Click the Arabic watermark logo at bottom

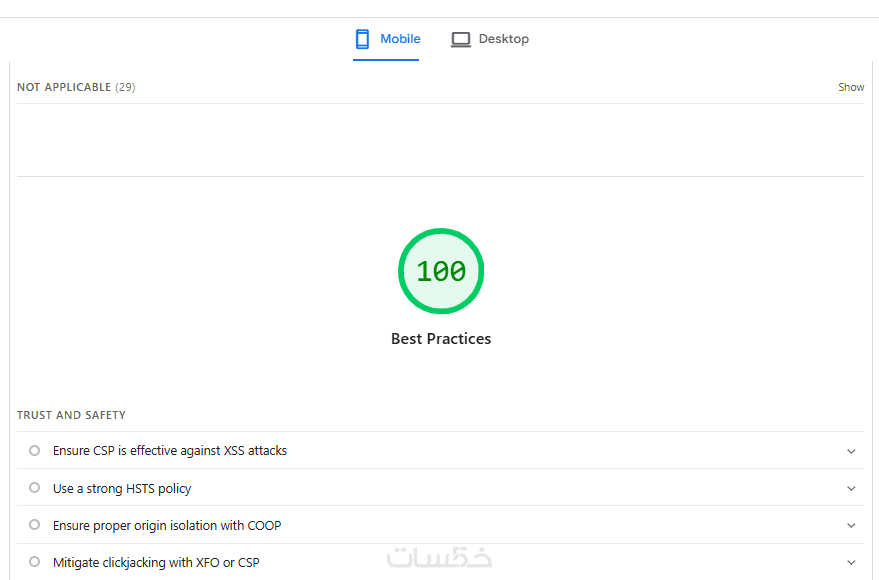(x=440, y=558)
